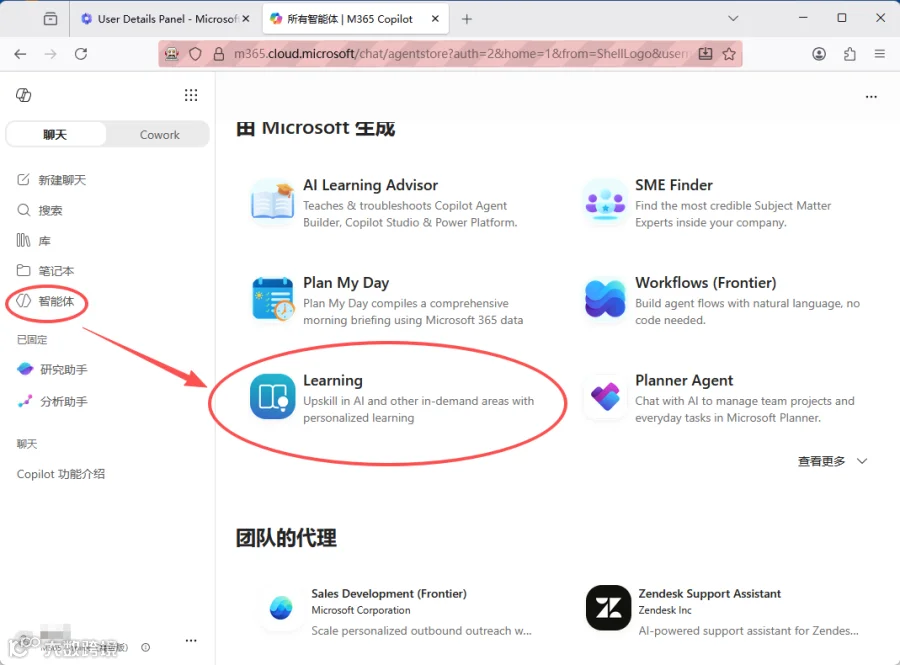This screenshot has height=665, width=900.
Task: Open 笔记本 in the sidebar
Action: pyautogui.click(x=56, y=270)
